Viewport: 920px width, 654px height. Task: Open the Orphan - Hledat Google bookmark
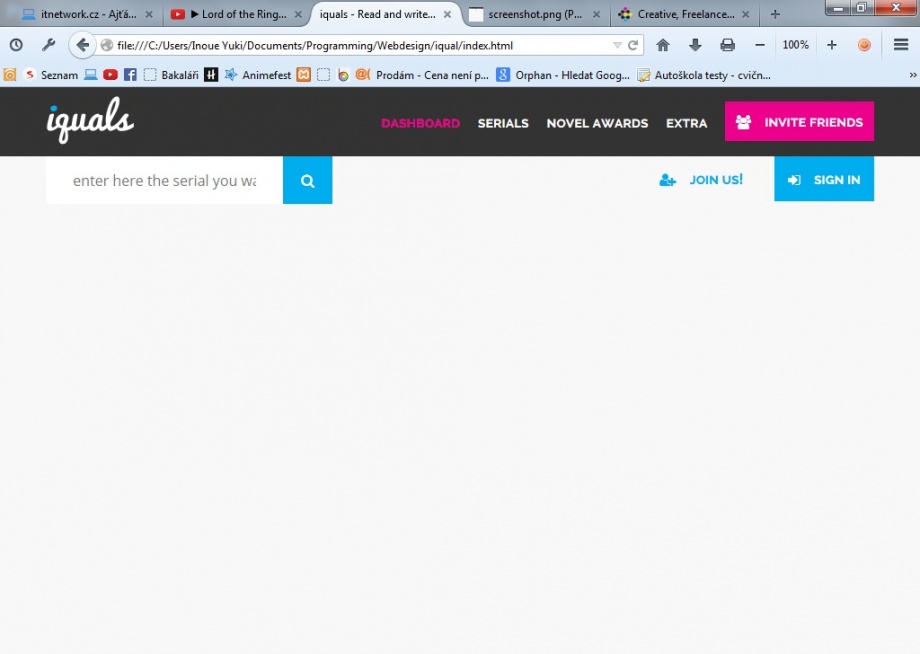coord(563,75)
